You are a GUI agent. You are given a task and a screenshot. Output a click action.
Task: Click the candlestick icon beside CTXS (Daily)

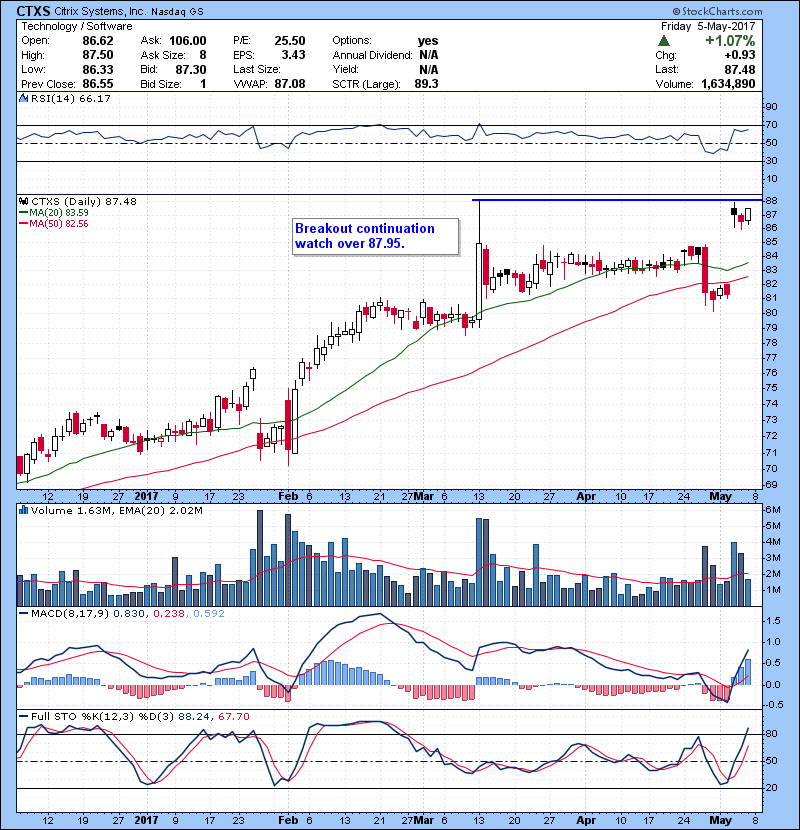pos(23,201)
